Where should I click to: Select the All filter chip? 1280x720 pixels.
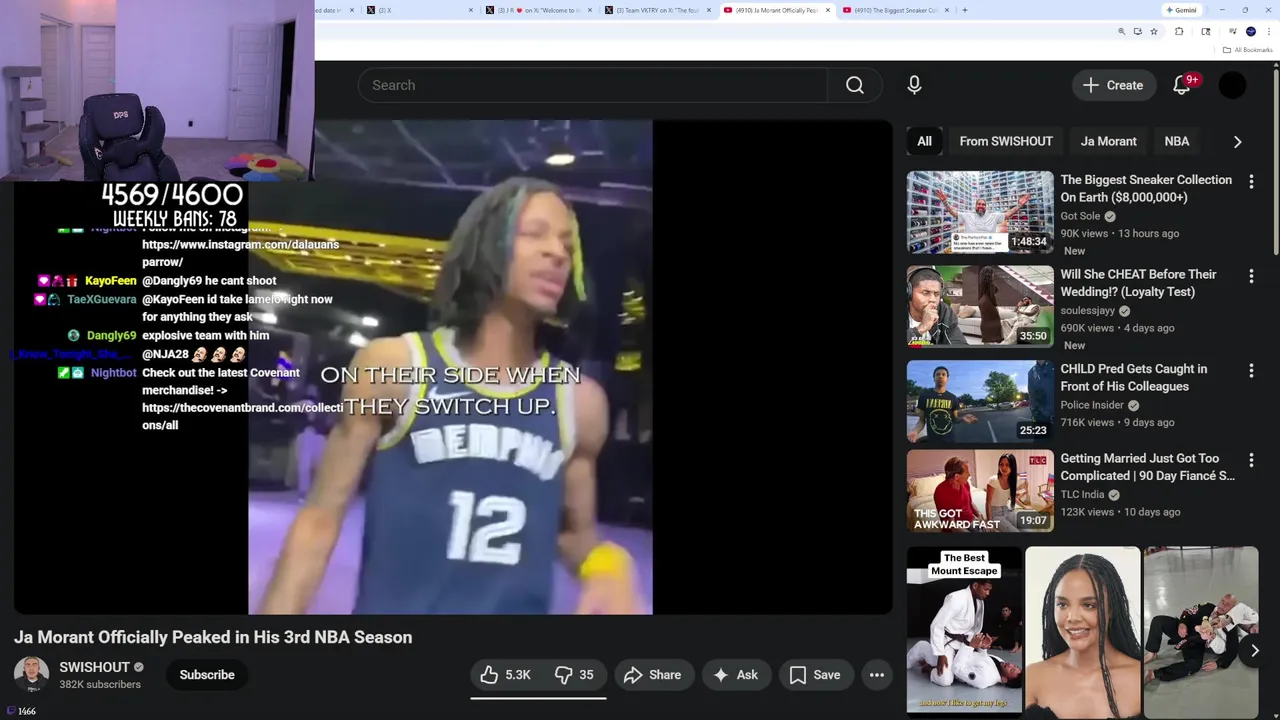(924, 142)
